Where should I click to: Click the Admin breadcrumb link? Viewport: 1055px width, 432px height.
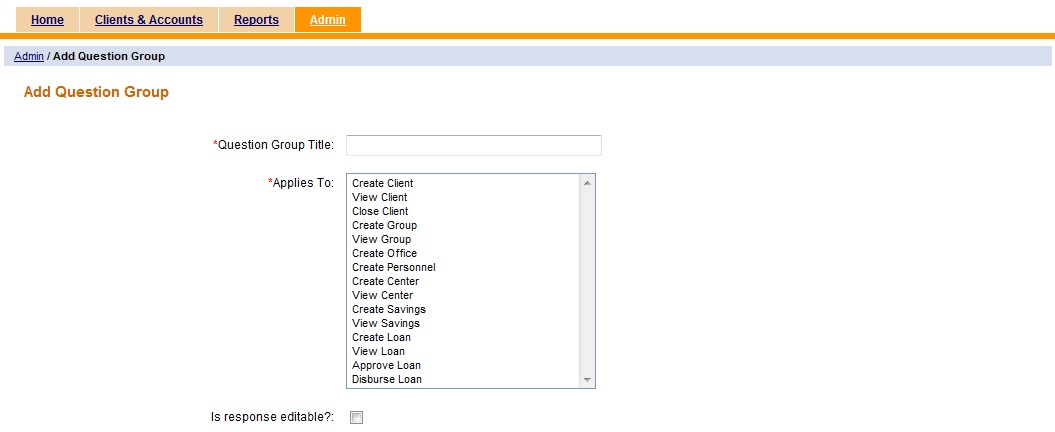28,56
